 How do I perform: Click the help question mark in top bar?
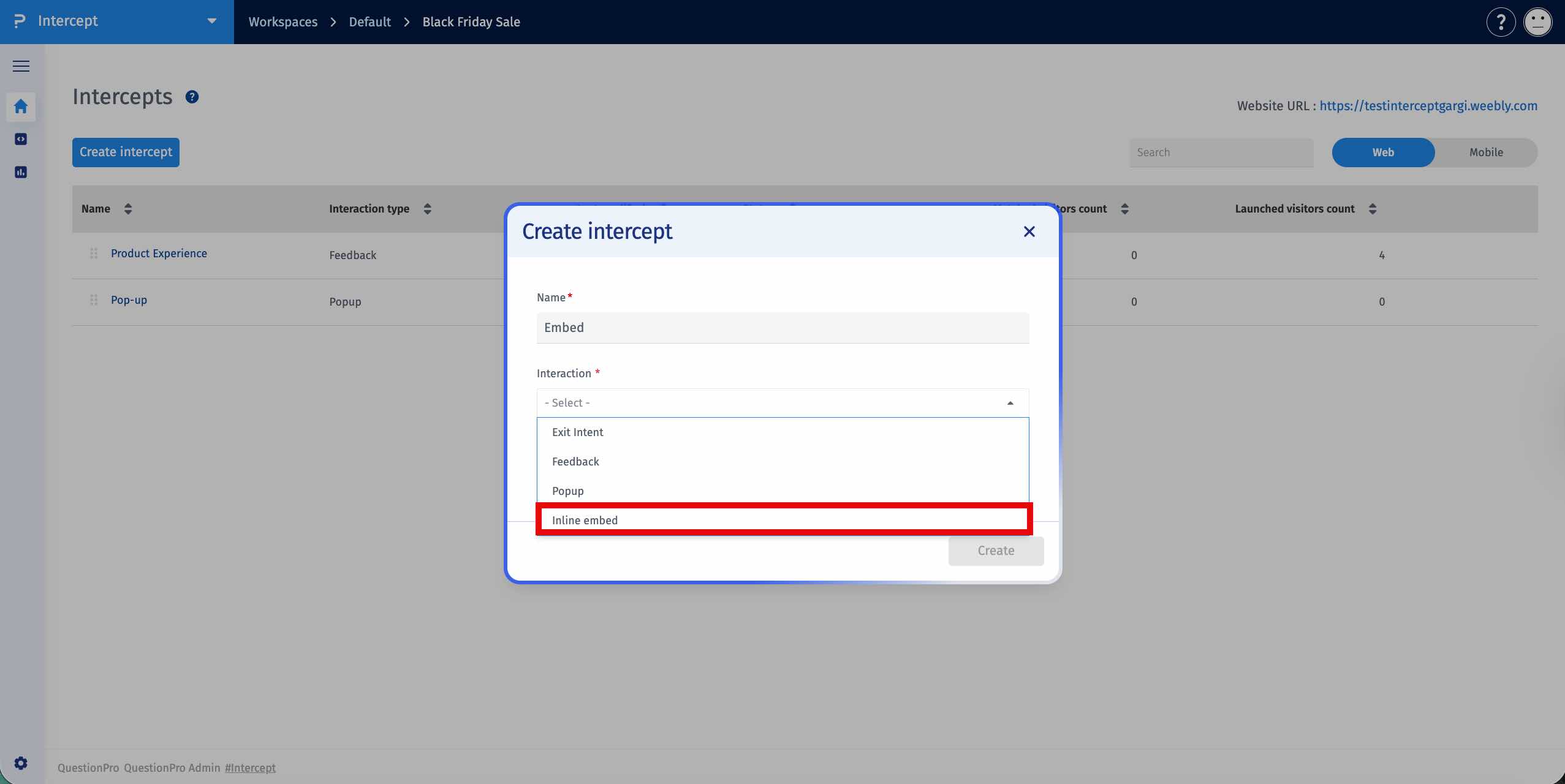coord(1501,23)
